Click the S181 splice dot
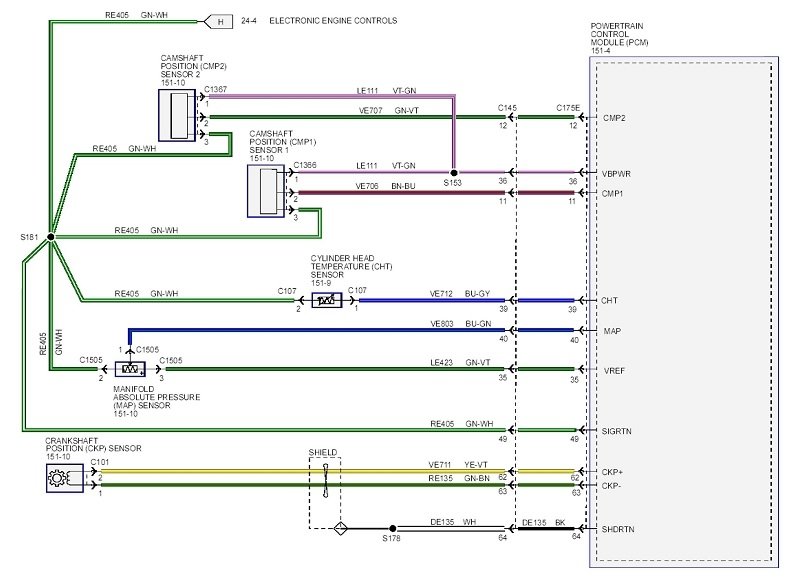Image resolution: width=796 pixels, height=584 pixels. tap(51, 237)
